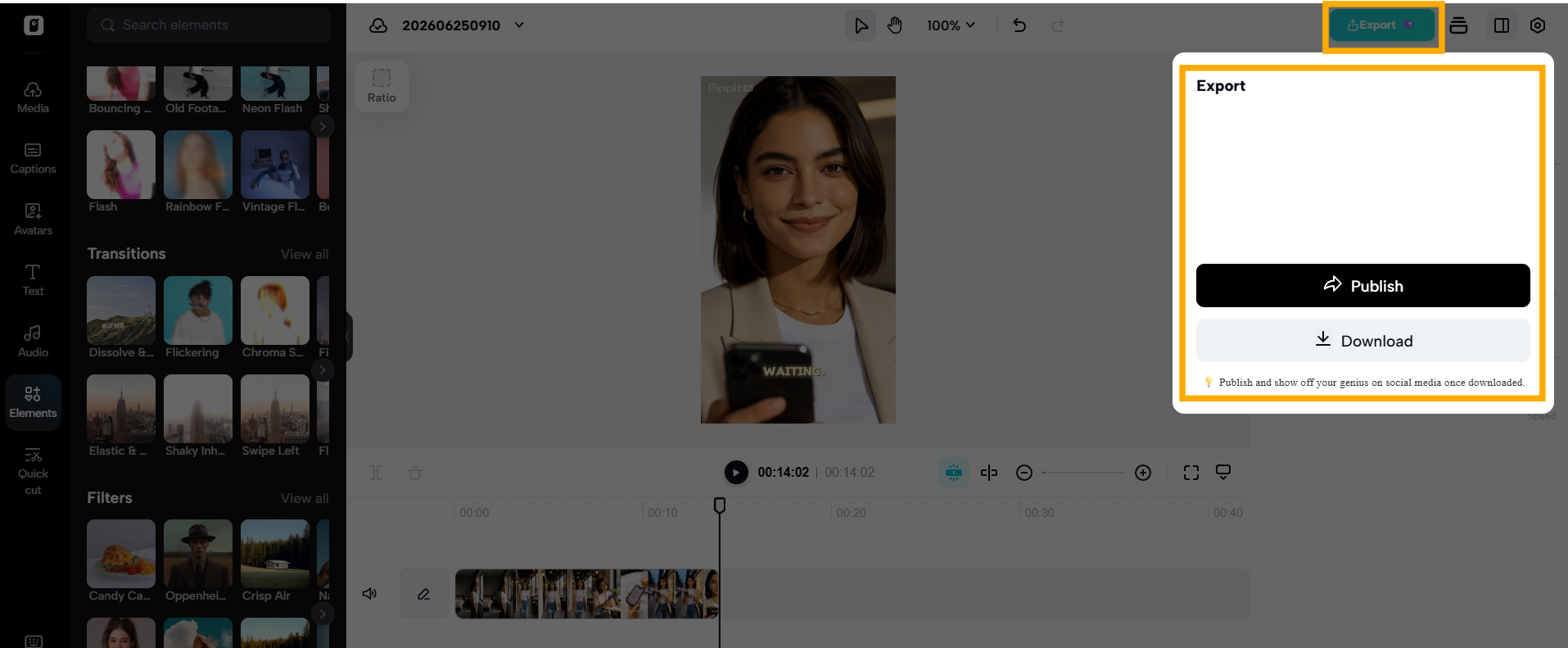This screenshot has width=1568, height=648.
Task: Select the Elastic transition thumbnail
Action: 121,409
